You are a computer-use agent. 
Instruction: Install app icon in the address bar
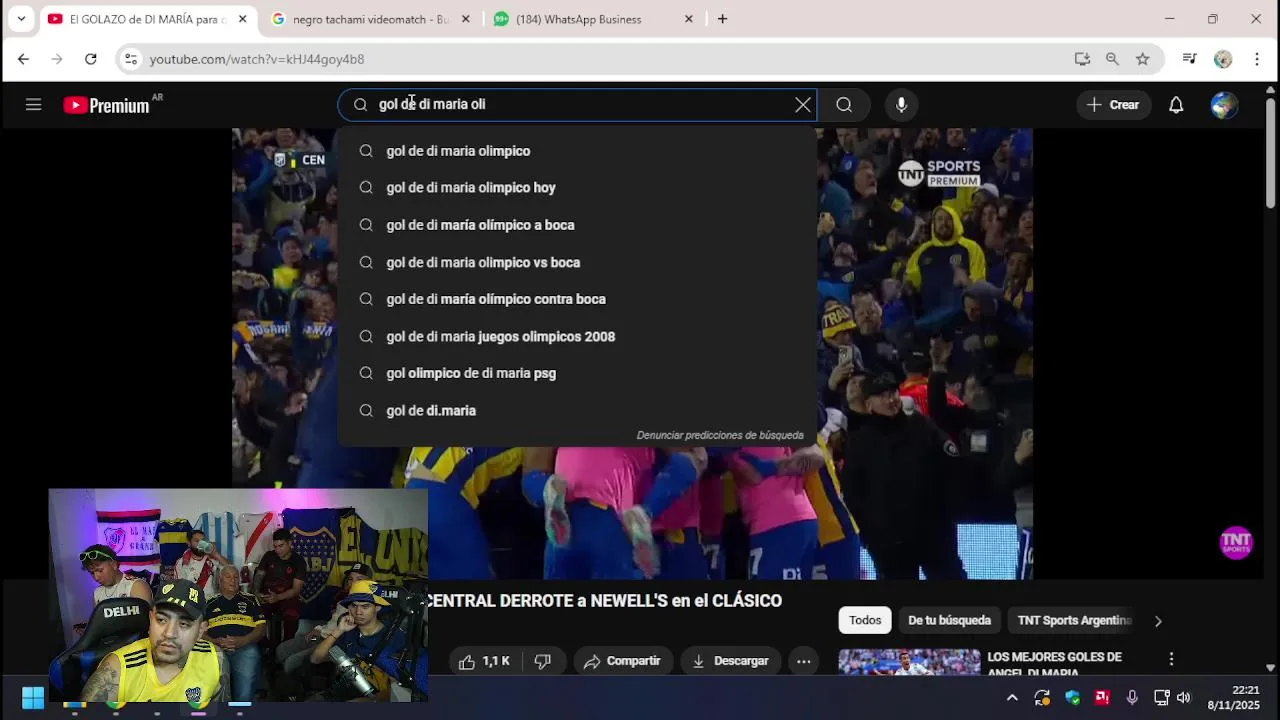pyautogui.click(x=1082, y=59)
